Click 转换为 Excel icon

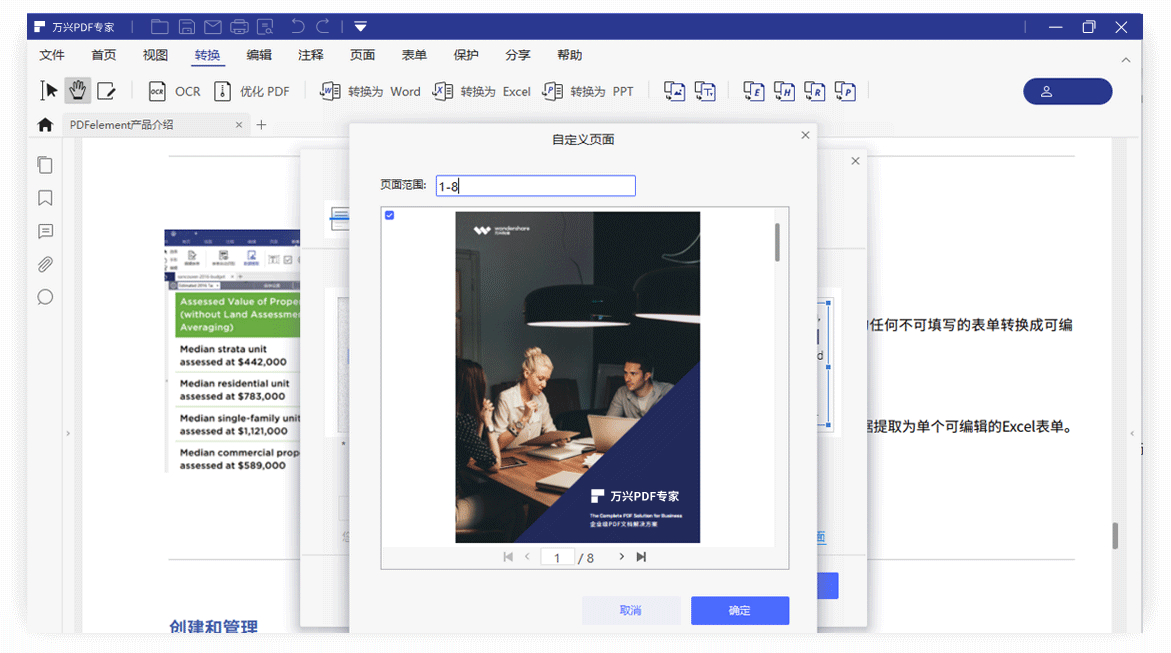coord(442,91)
